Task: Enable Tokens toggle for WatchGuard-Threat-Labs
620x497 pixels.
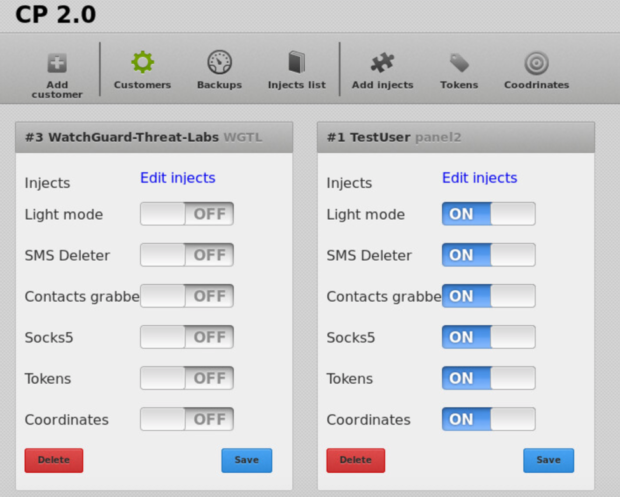Action: tap(187, 378)
